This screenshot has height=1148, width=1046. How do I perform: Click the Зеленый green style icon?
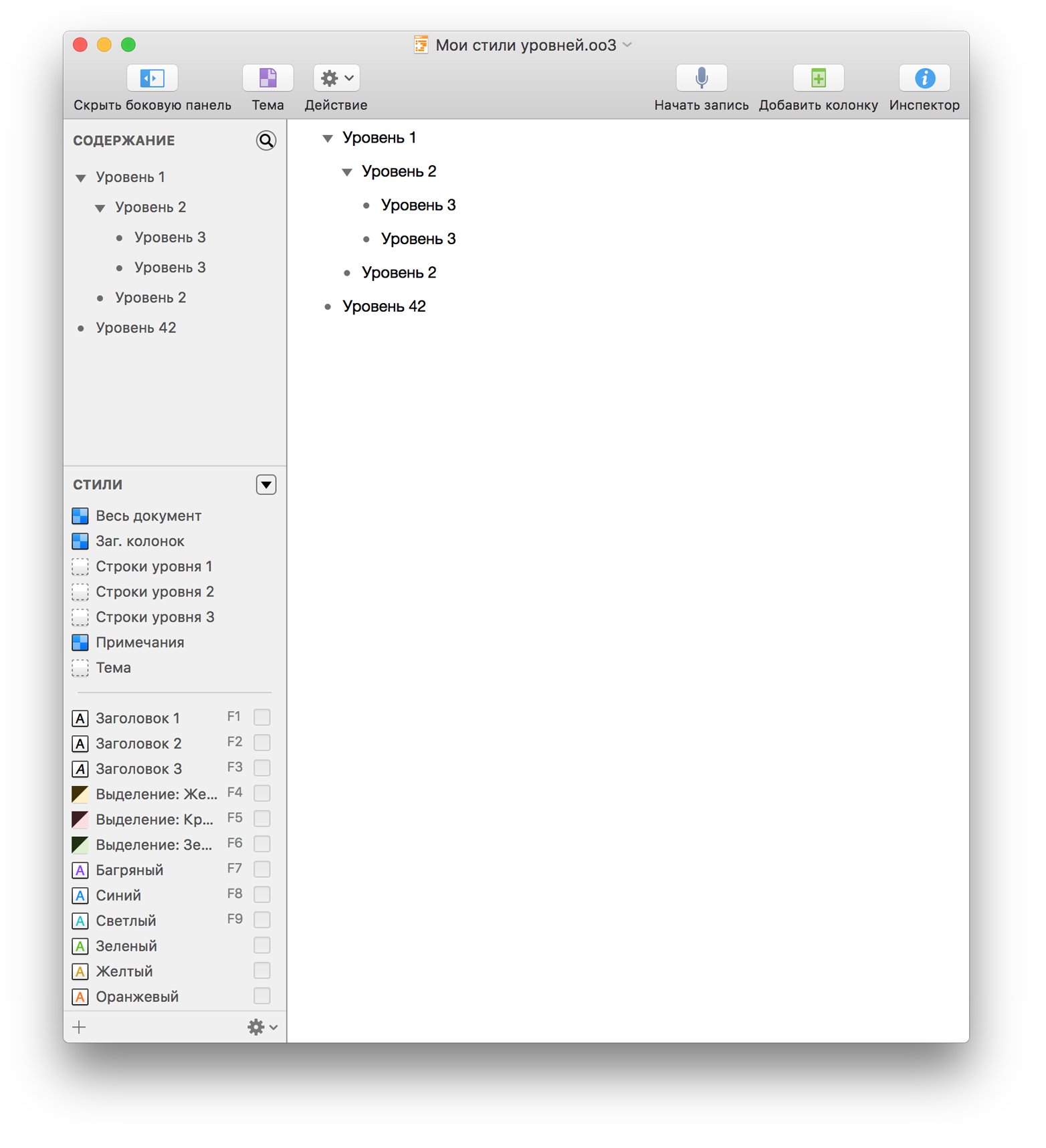click(x=80, y=947)
